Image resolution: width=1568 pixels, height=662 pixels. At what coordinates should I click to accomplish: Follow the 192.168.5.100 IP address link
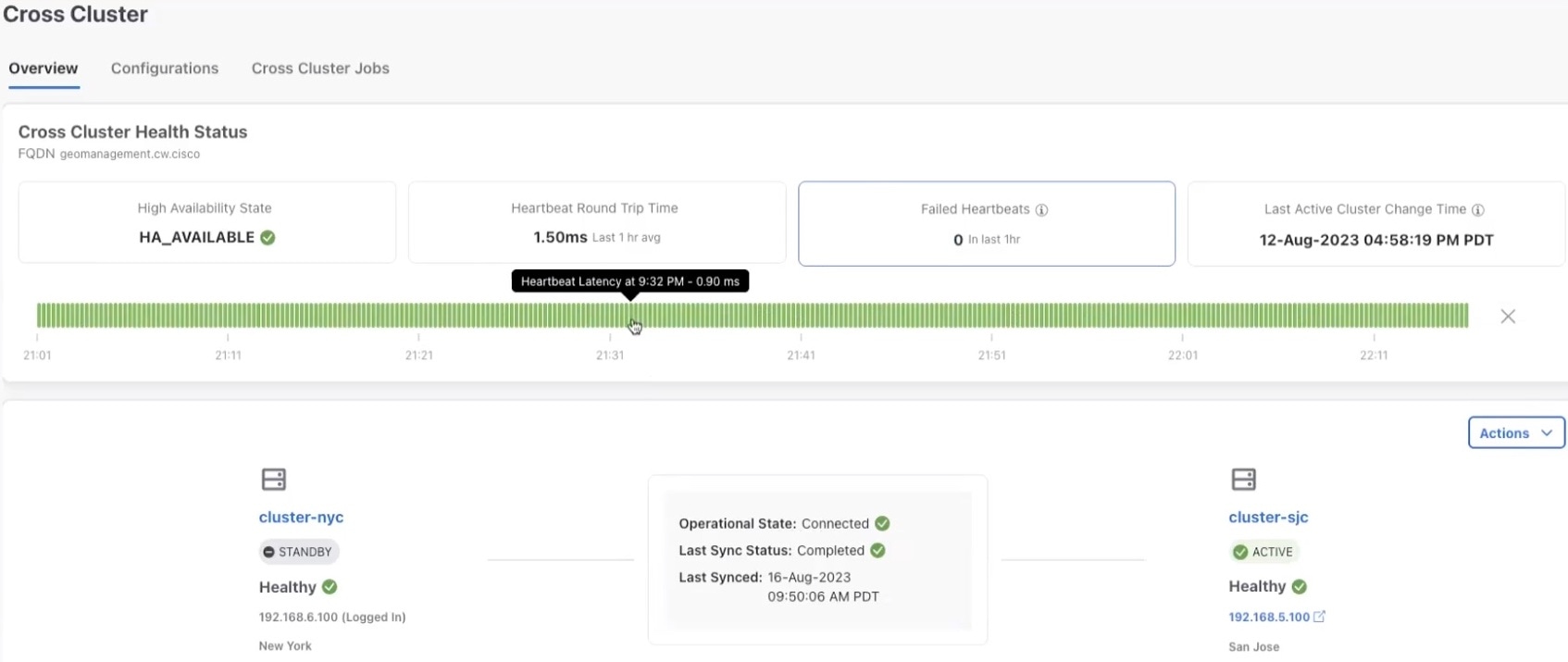point(1268,617)
